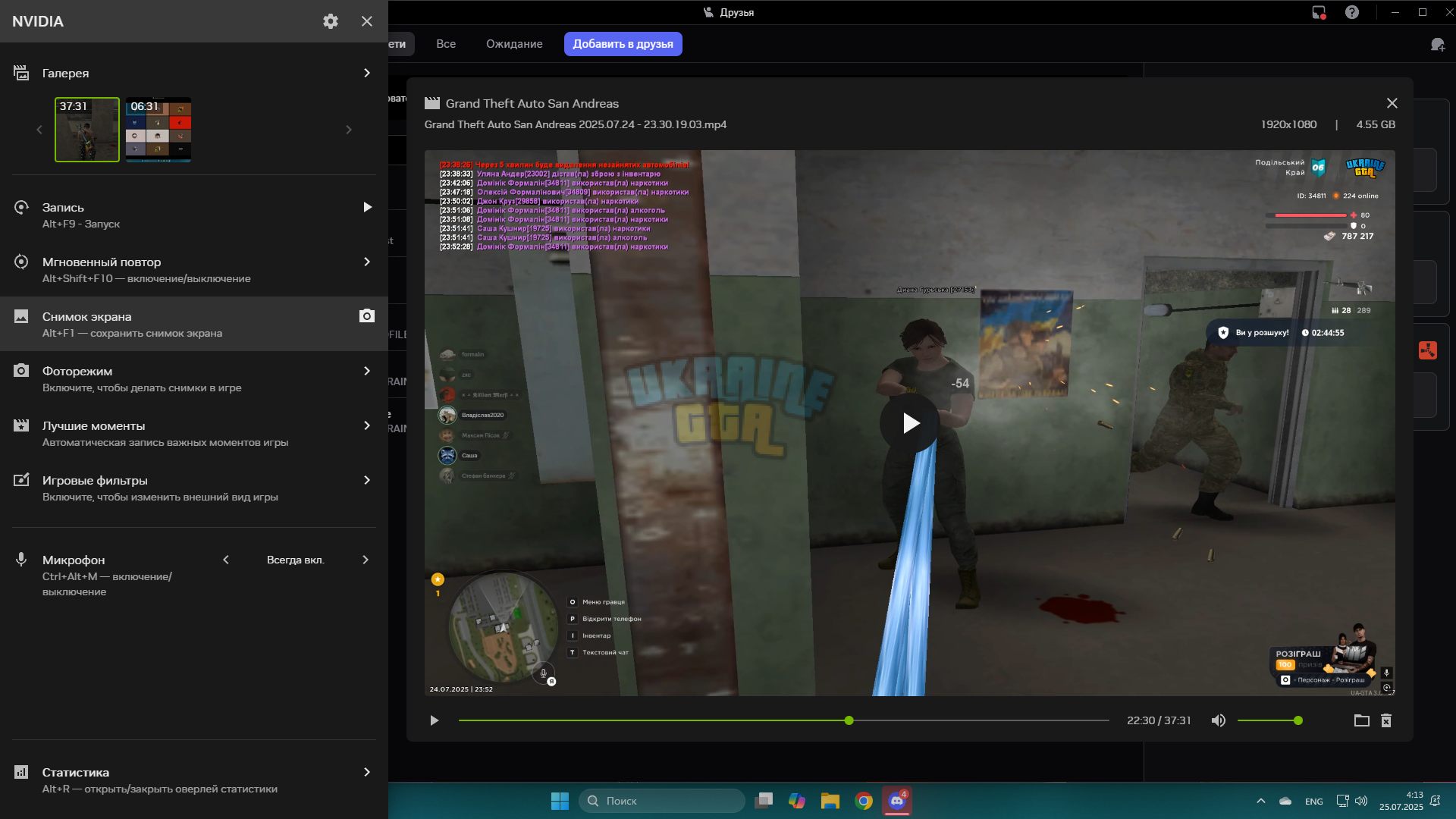Open taskbar clock and date
Viewport: 1456px width, 819px height.
[1401, 801]
